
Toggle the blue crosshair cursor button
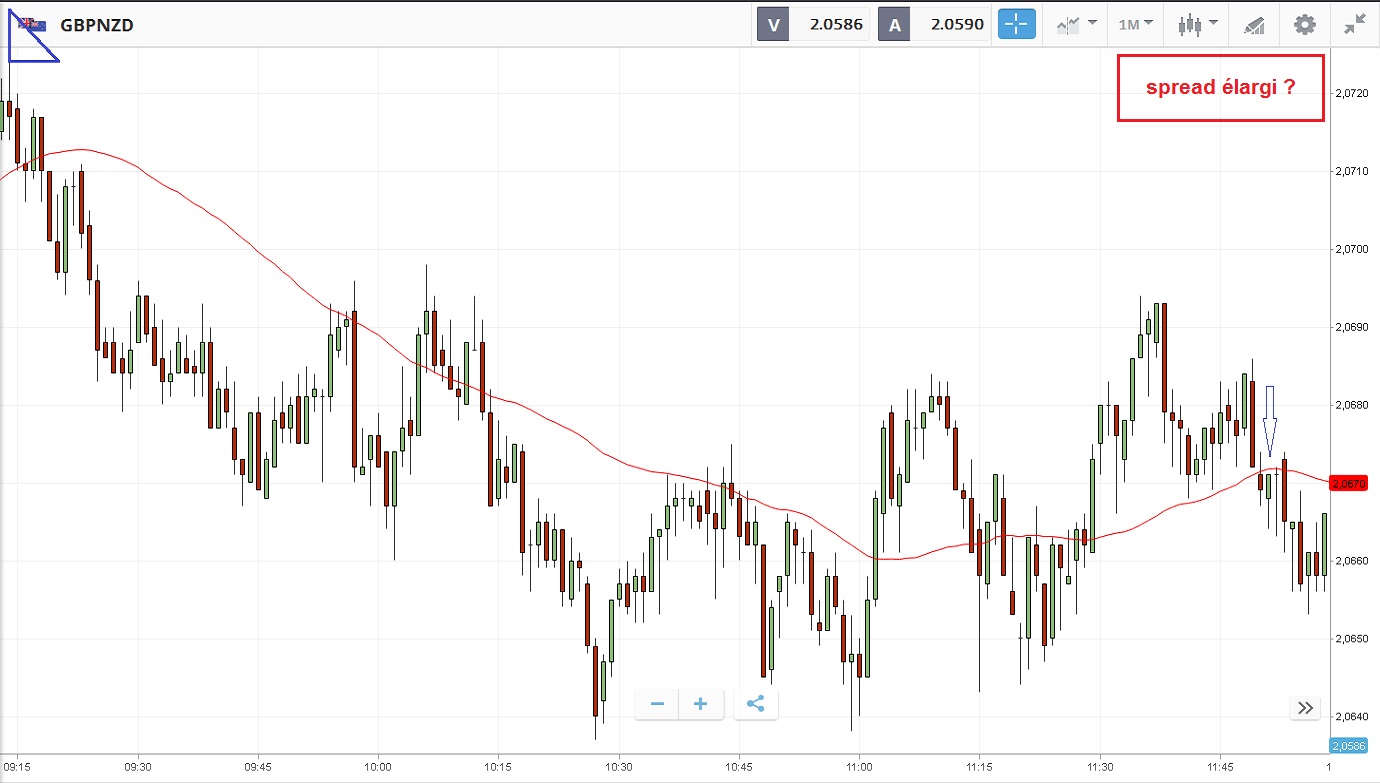point(1016,24)
